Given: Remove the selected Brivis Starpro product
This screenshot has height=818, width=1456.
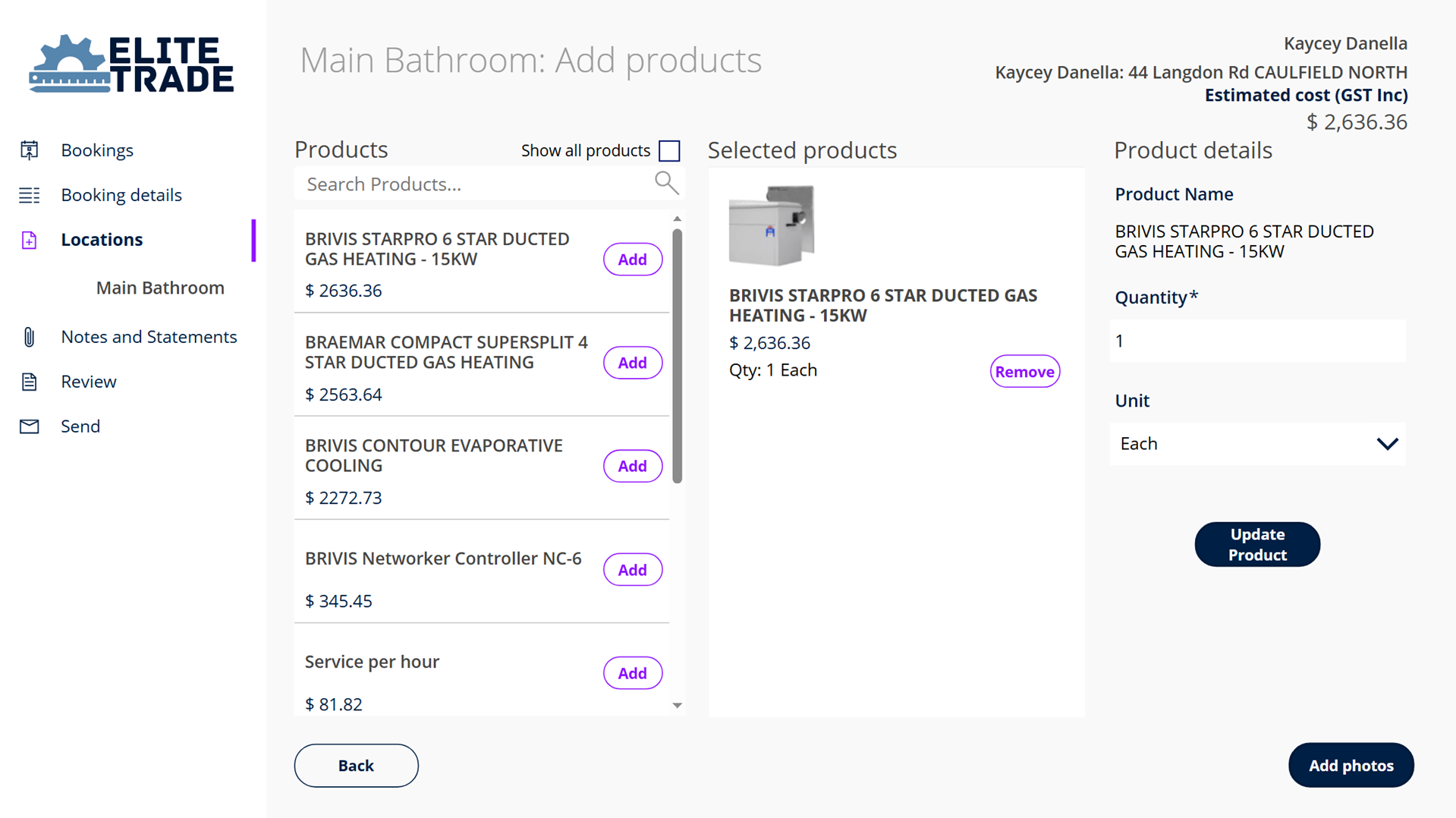Looking at the screenshot, I should coord(1024,372).
